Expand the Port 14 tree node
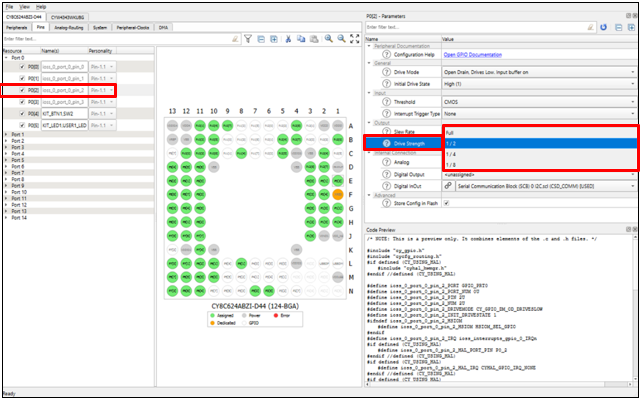This screenshot has height=398, width=641. (x=6, y=217)
